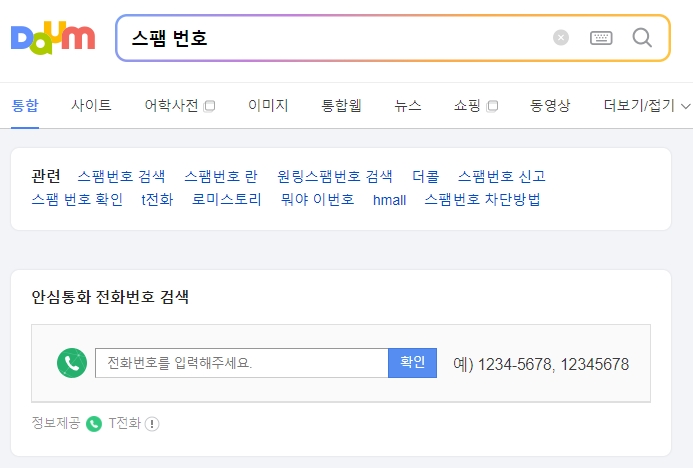Viewport: 693px width, 468px height.
Task: Open the T전화 provider link
Action: click(x=125, y=423)
